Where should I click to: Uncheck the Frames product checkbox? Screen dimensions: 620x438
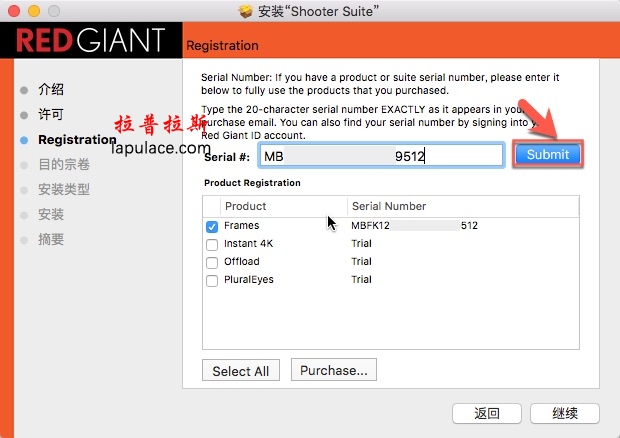point(212,226)
